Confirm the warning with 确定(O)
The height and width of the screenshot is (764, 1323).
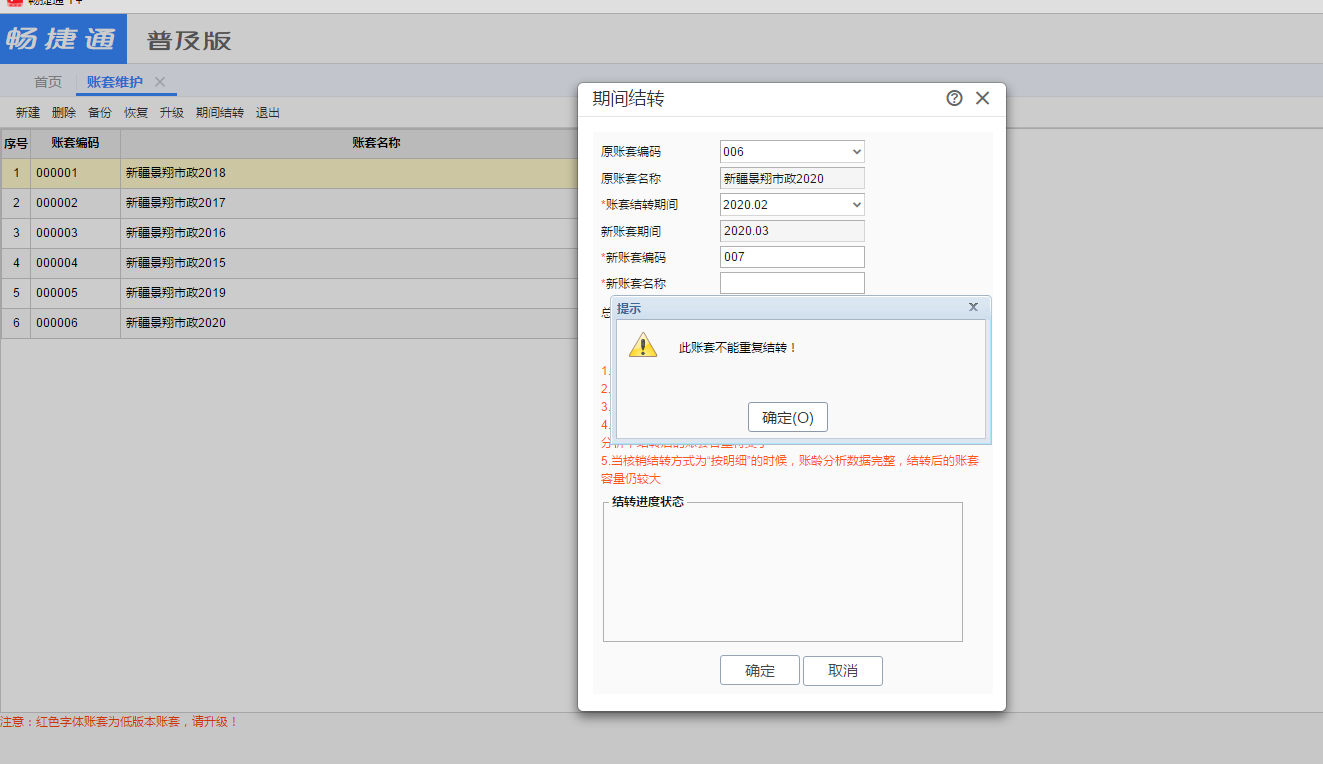(788, 417)
